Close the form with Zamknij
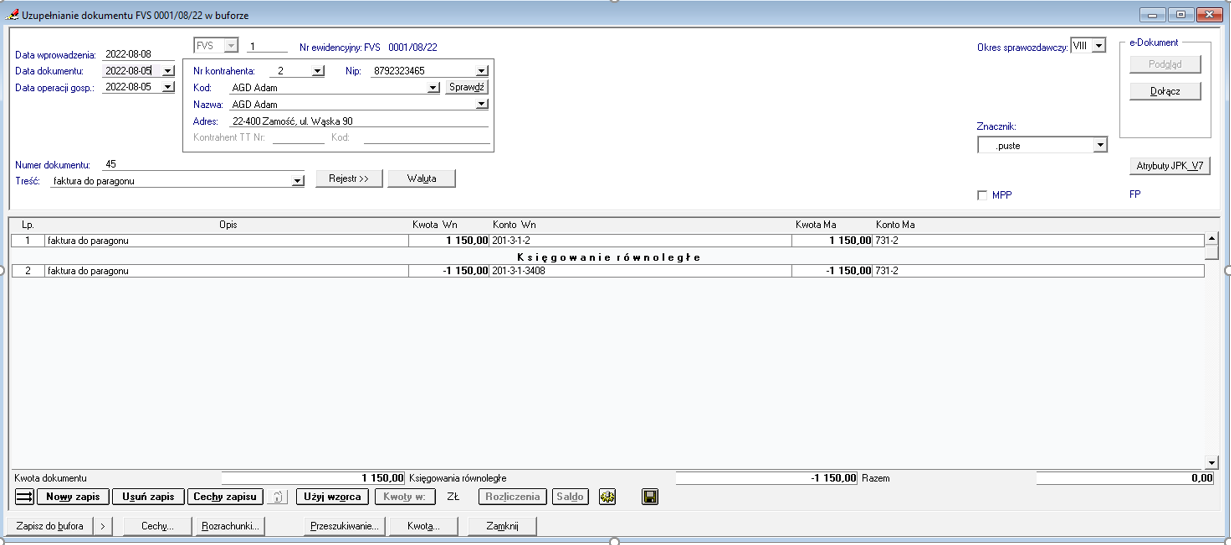The image size is (1231, 545). coord(502,526)
